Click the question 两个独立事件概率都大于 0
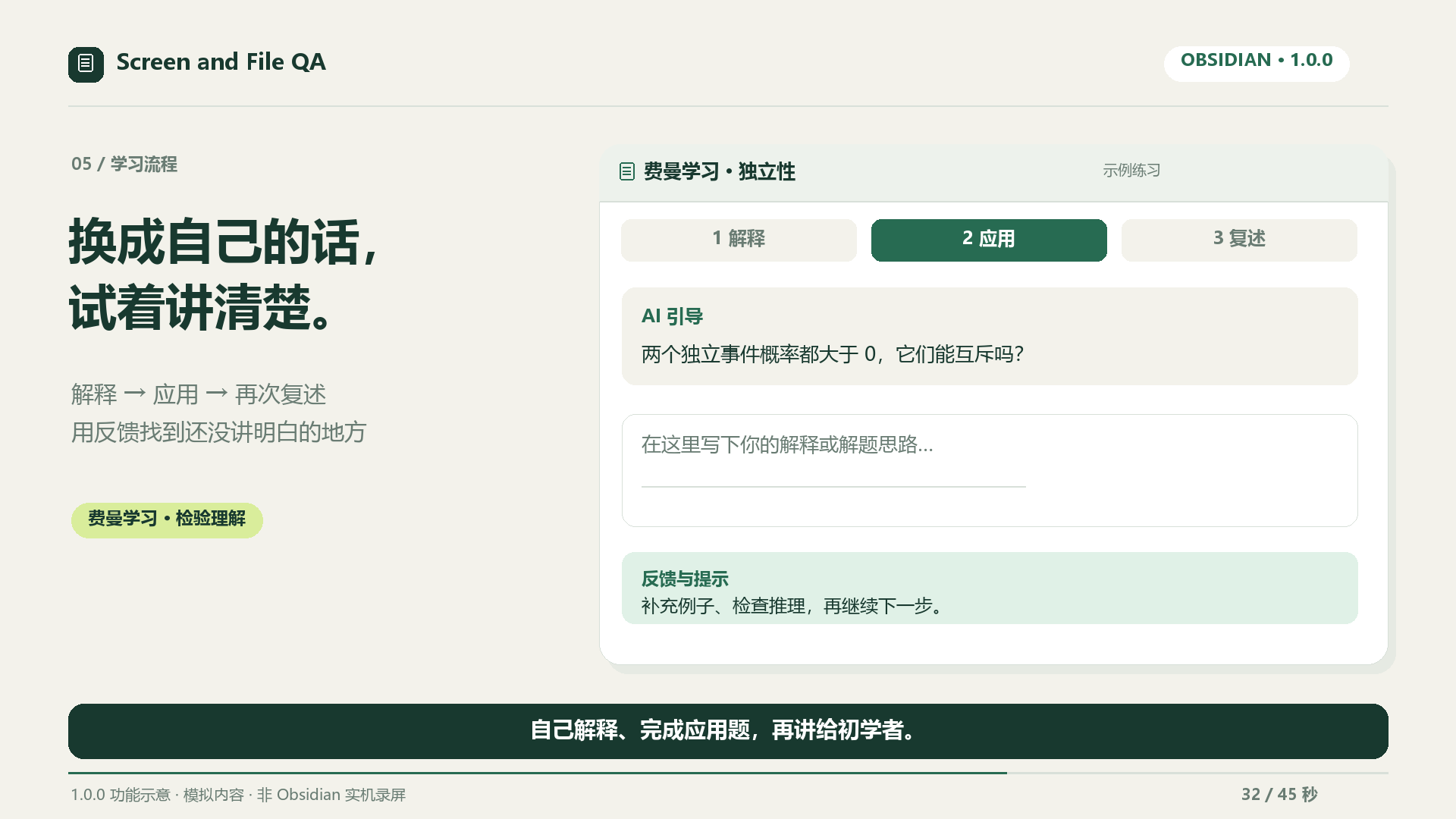 point(833,354)
